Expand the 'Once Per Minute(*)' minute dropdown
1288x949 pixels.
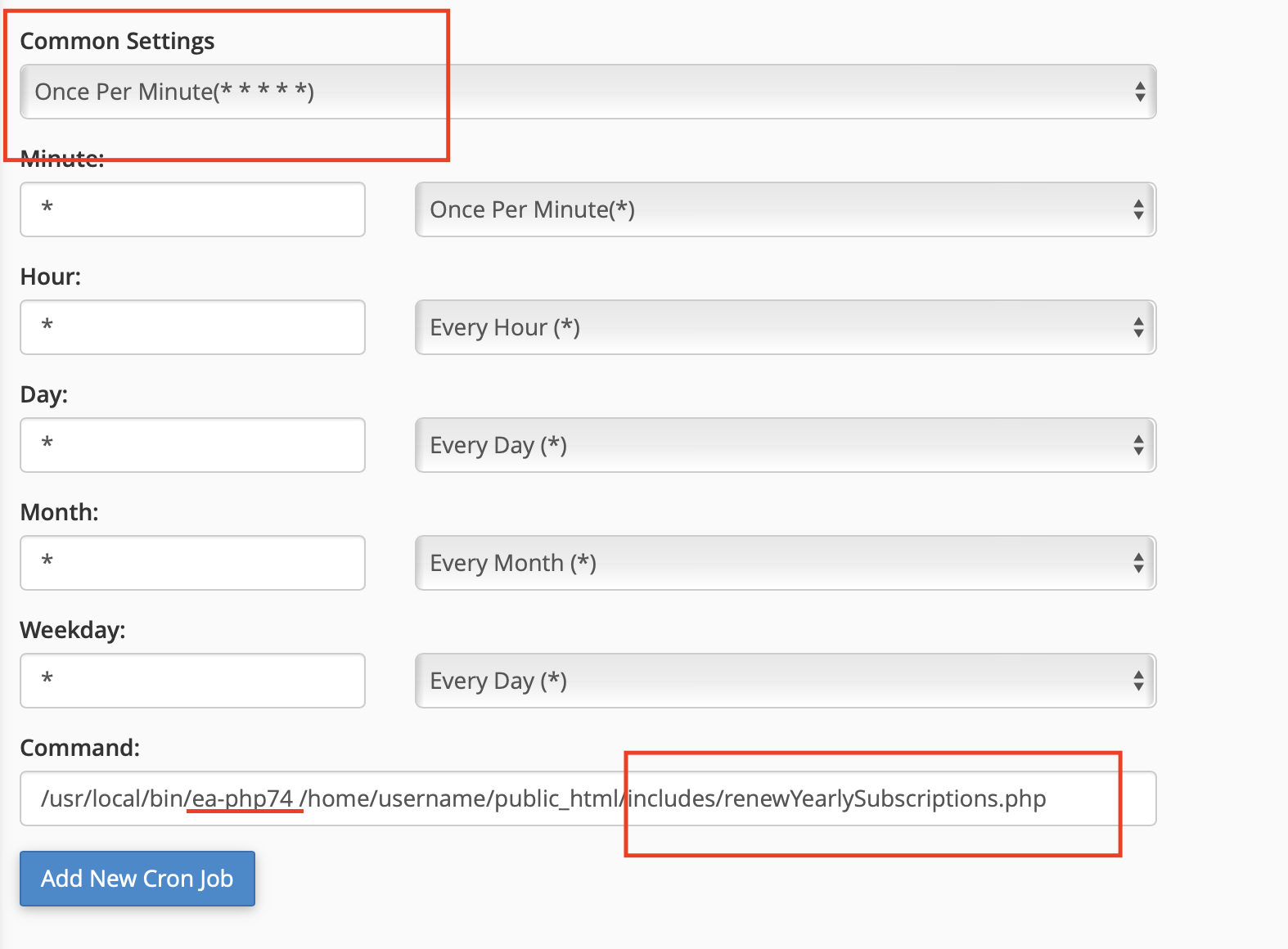click(x=785, y=209)
